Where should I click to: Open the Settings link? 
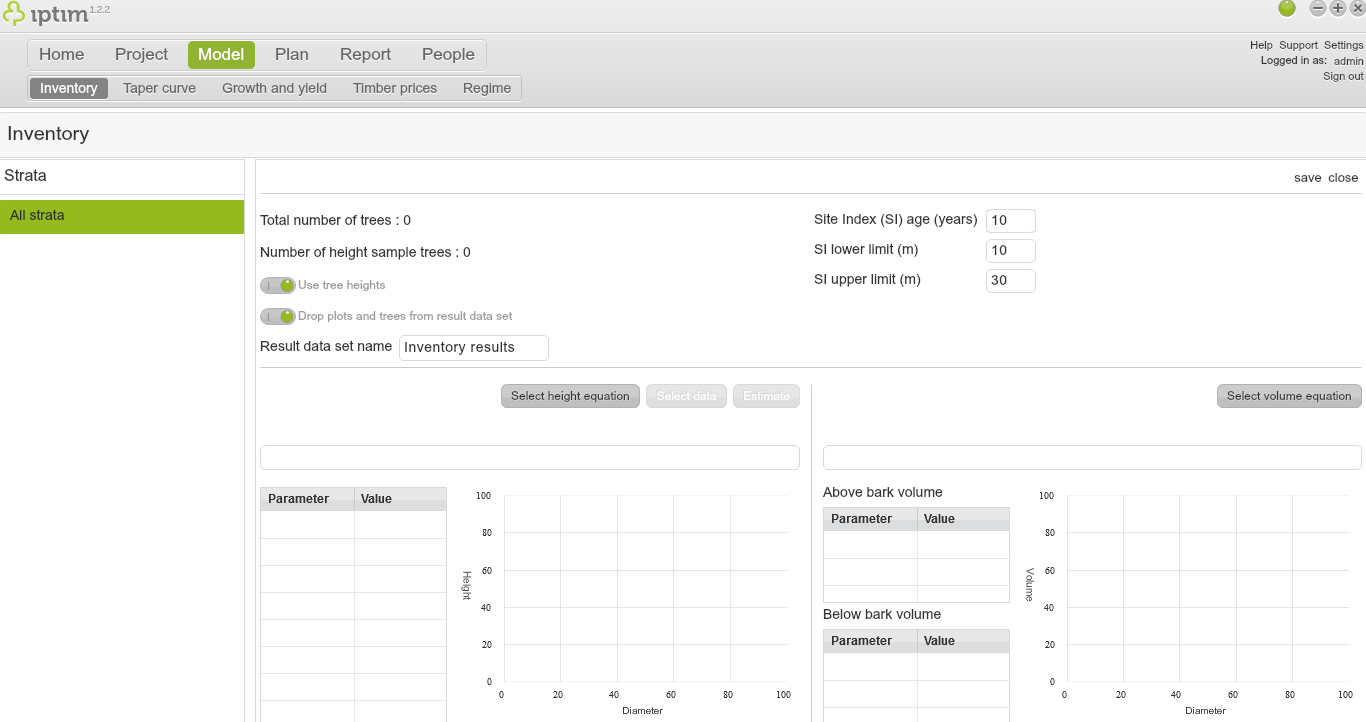click(1343, 45)
